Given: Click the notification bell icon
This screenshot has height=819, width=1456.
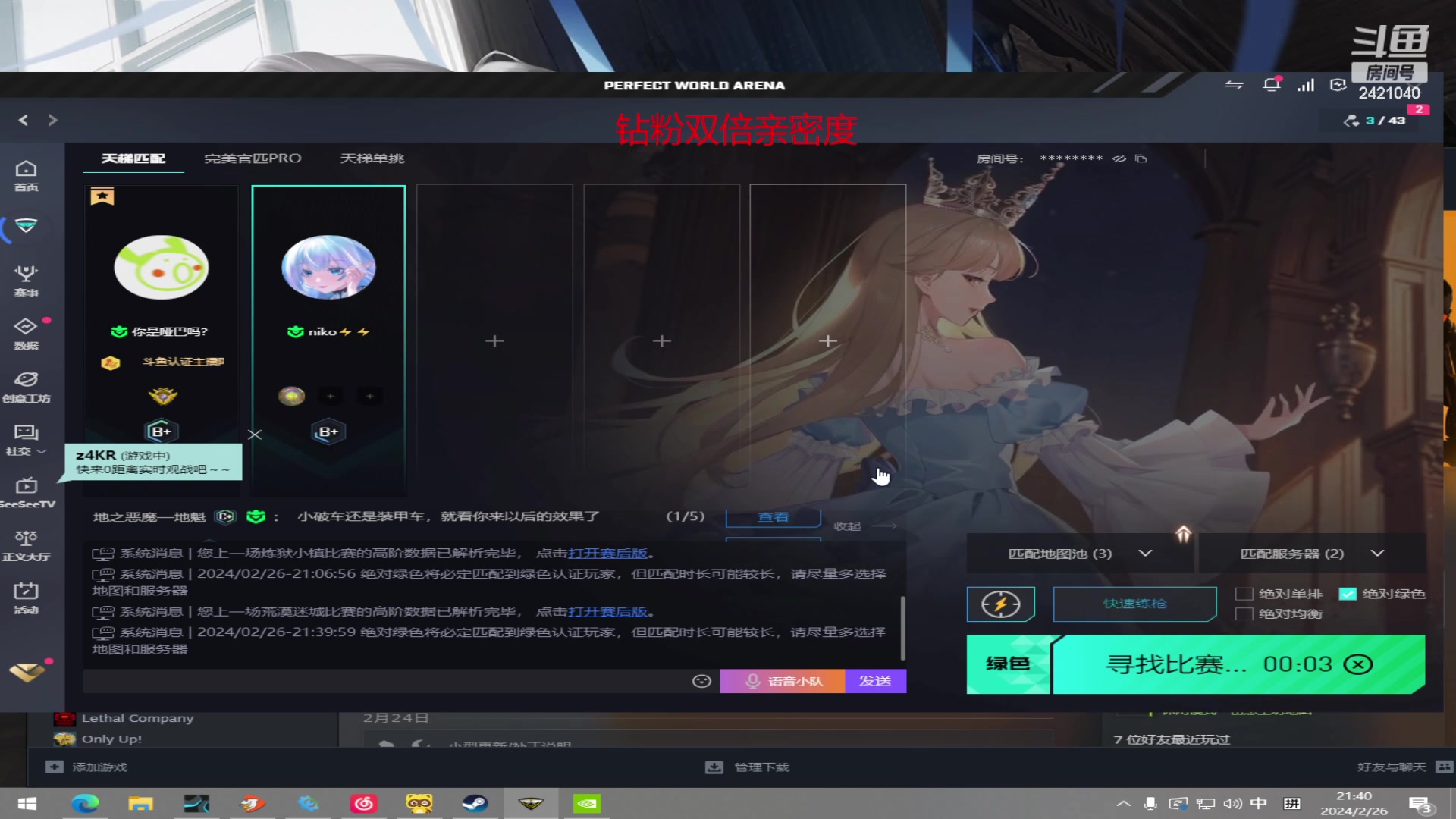Looking at the screenshot, I should pyautogui.click(x=1272, y=85).
